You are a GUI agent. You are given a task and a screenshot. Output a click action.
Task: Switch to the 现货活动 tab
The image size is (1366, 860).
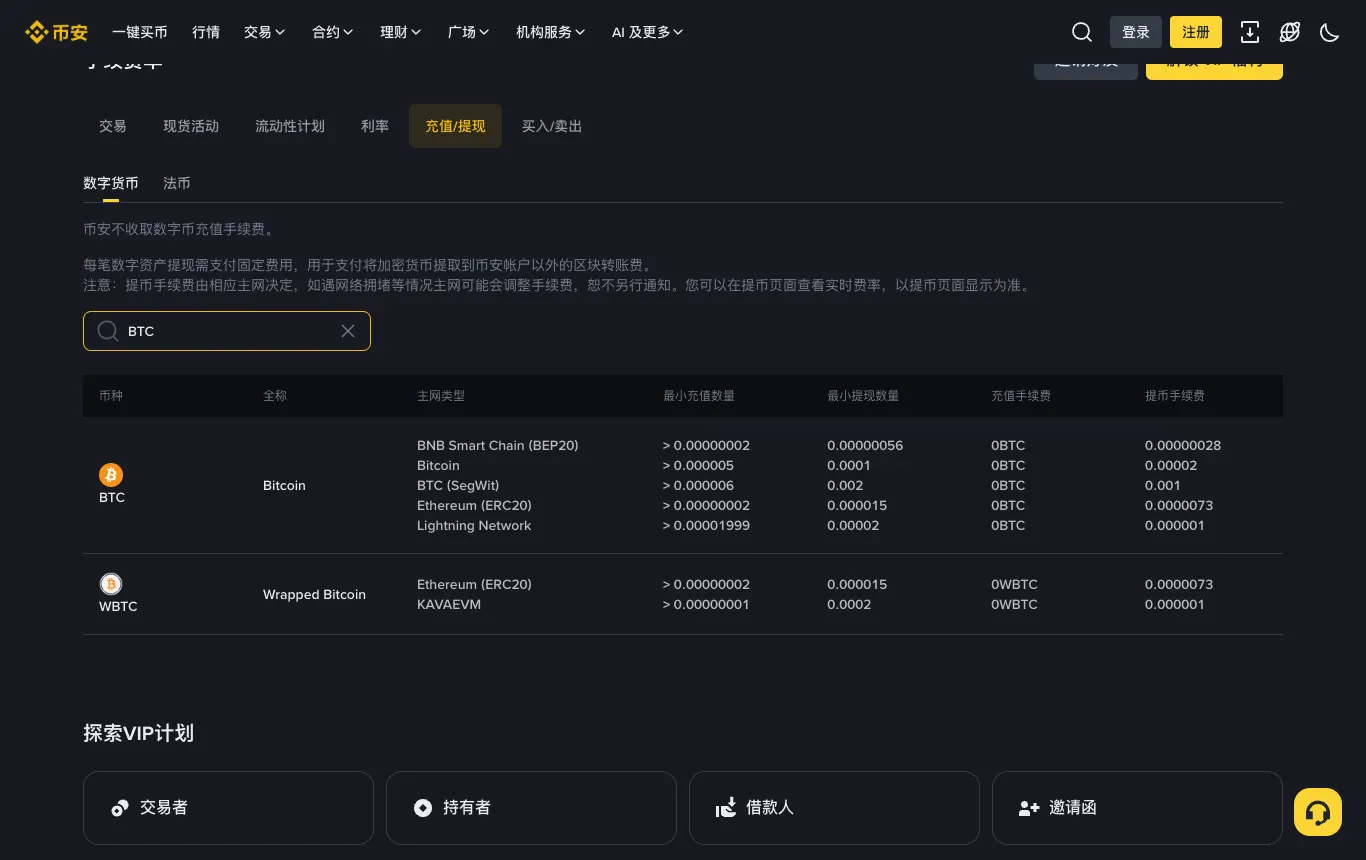tap(191, 126)
